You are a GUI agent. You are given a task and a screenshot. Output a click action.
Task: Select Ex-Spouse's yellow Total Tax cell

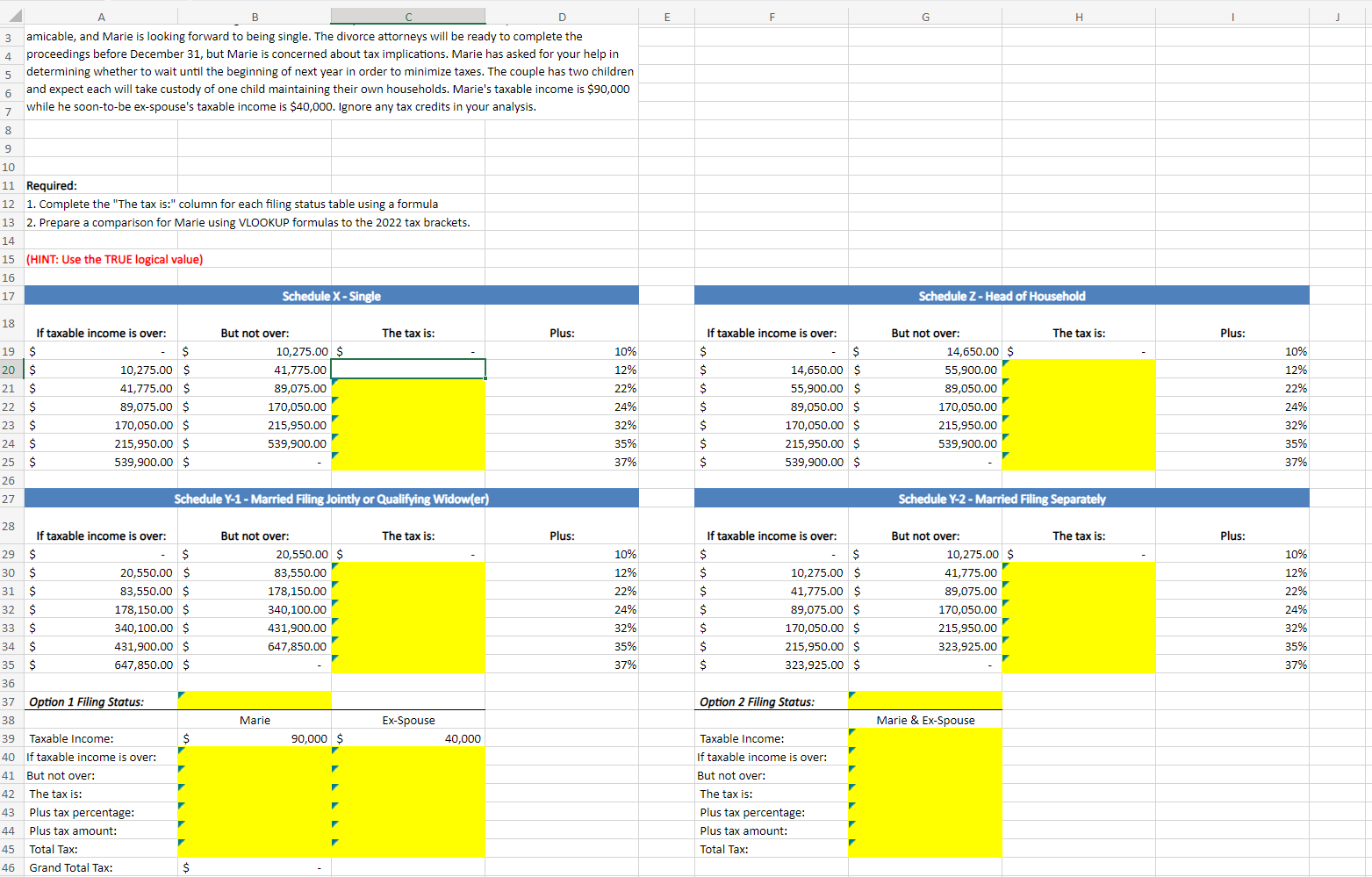(x=408, y=849)
